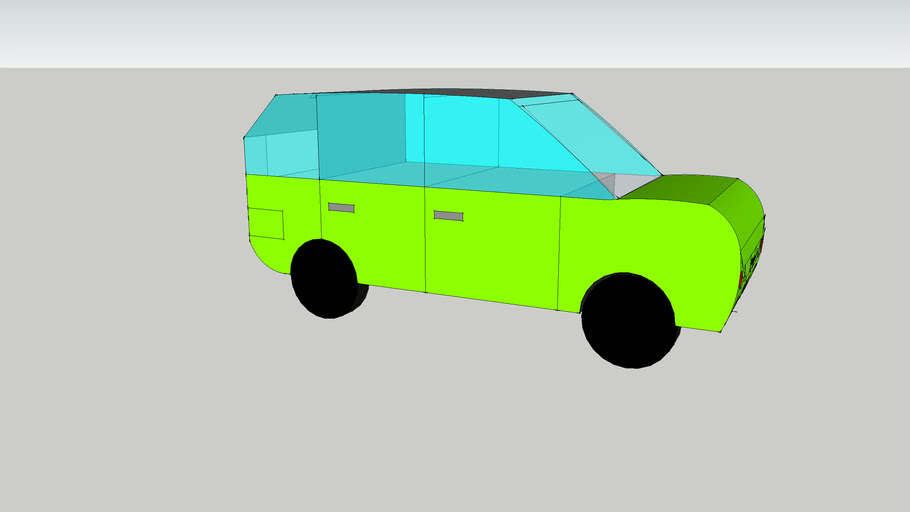Click the pale sky above the horizon
Viewport: 910px width, 512px height.
[450, 30]
